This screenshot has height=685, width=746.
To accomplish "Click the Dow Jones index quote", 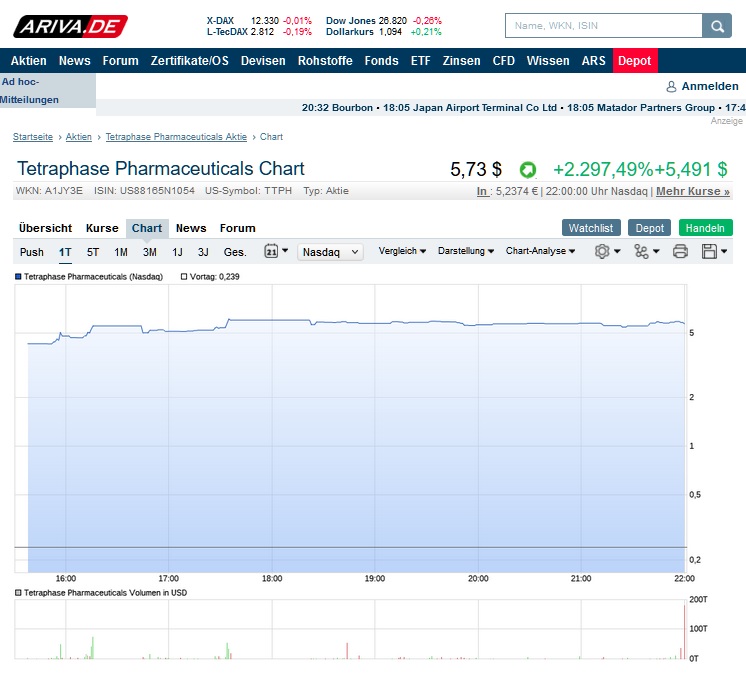I will [x=383, y=20].
